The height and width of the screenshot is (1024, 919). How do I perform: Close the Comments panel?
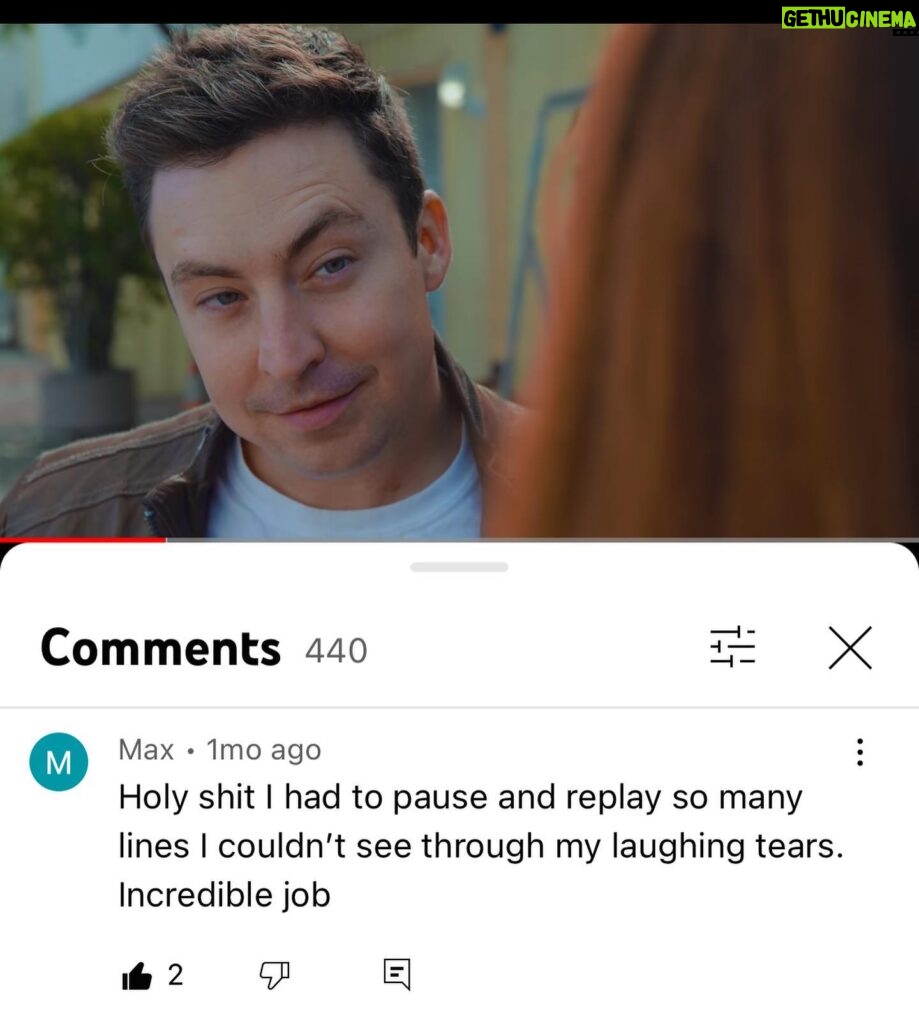tap(850, 648)
